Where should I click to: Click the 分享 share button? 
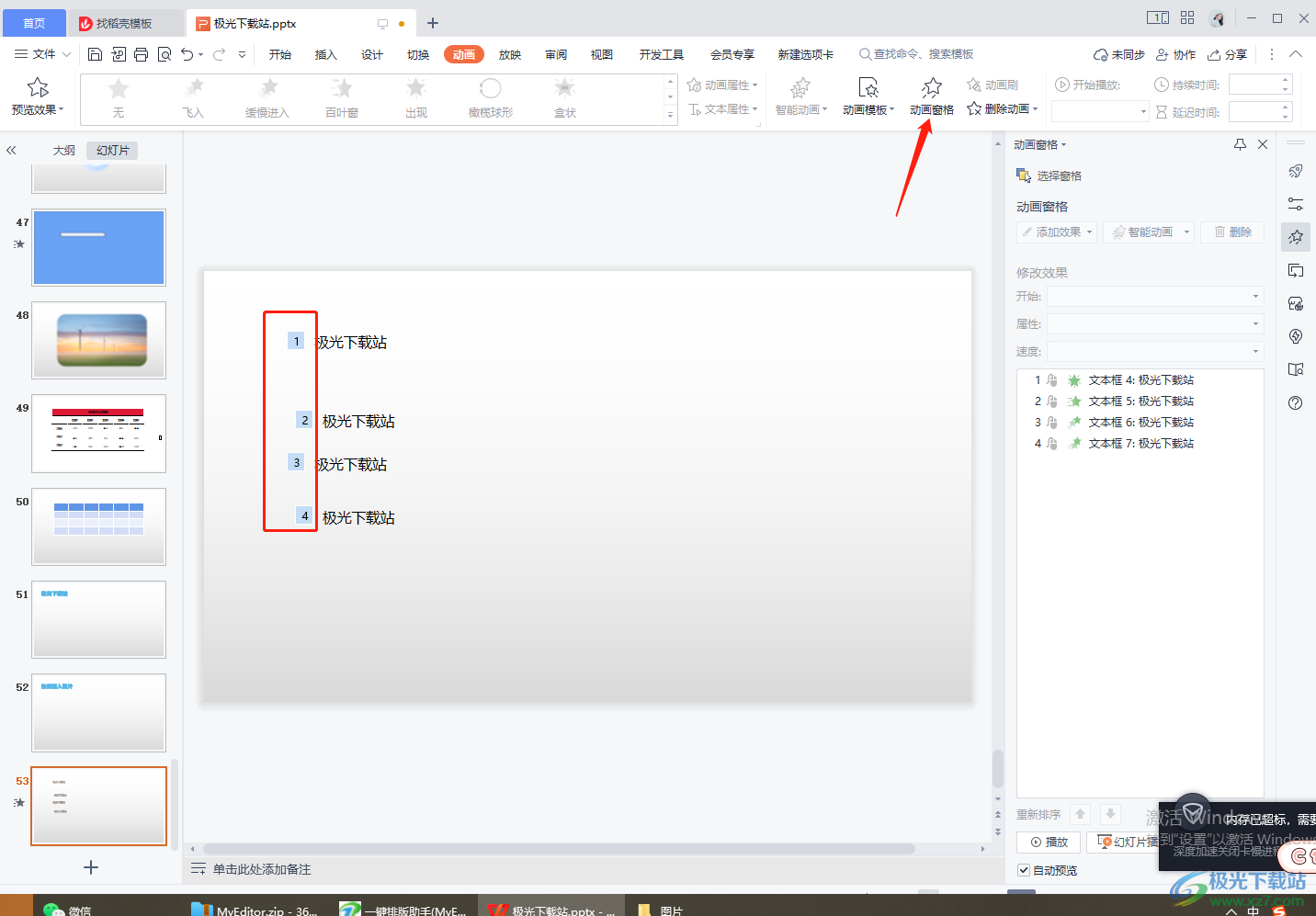pos(1227,54)
